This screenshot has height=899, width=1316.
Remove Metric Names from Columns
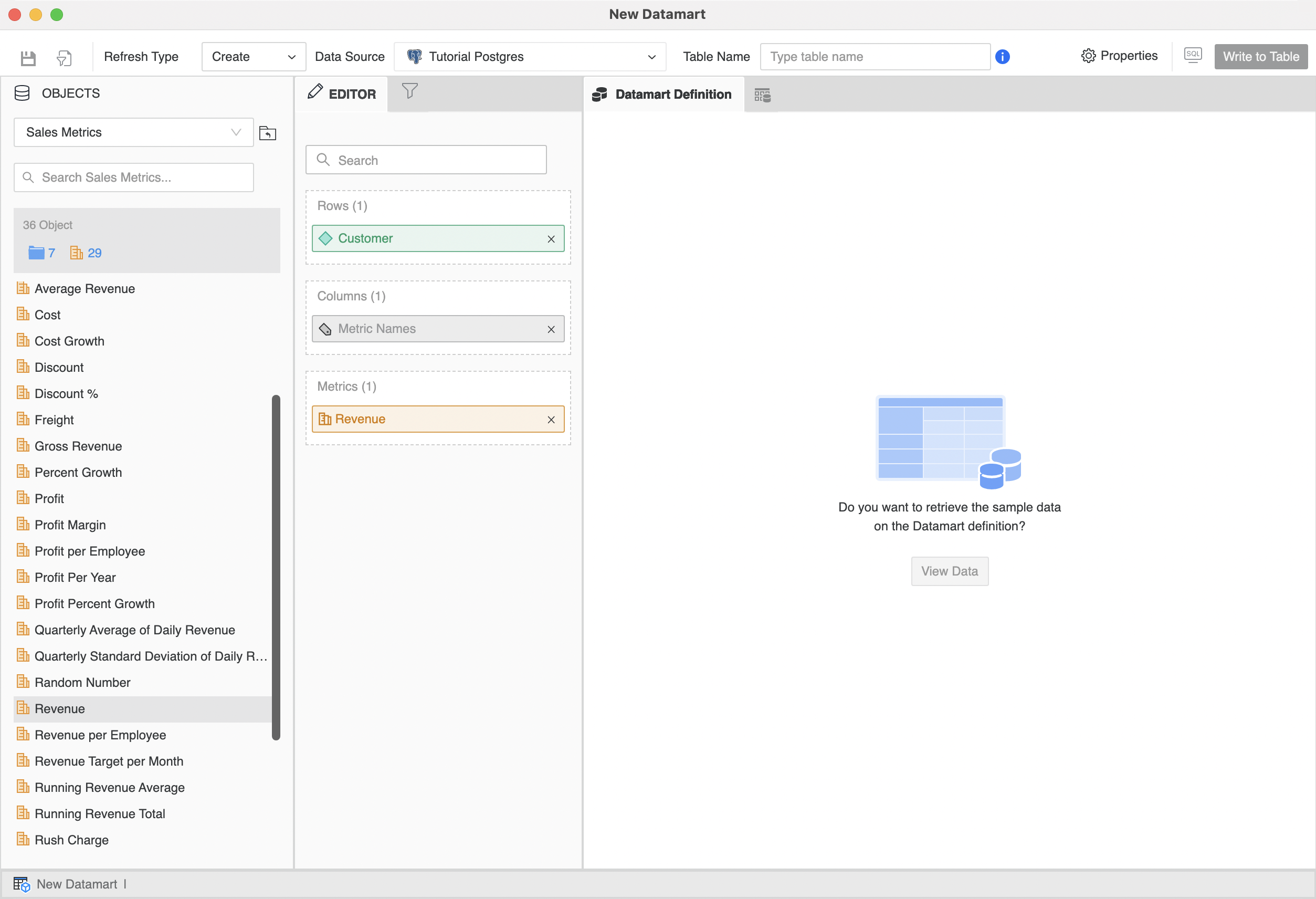[551, 329]
